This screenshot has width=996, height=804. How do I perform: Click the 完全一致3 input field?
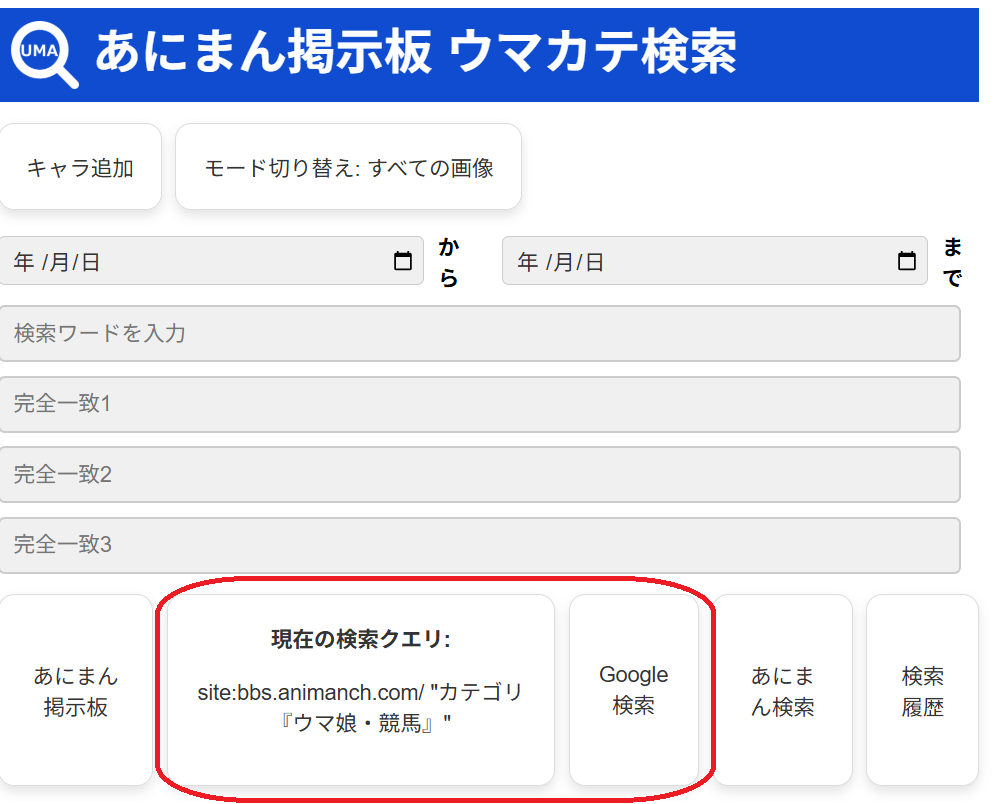point(480,545)
